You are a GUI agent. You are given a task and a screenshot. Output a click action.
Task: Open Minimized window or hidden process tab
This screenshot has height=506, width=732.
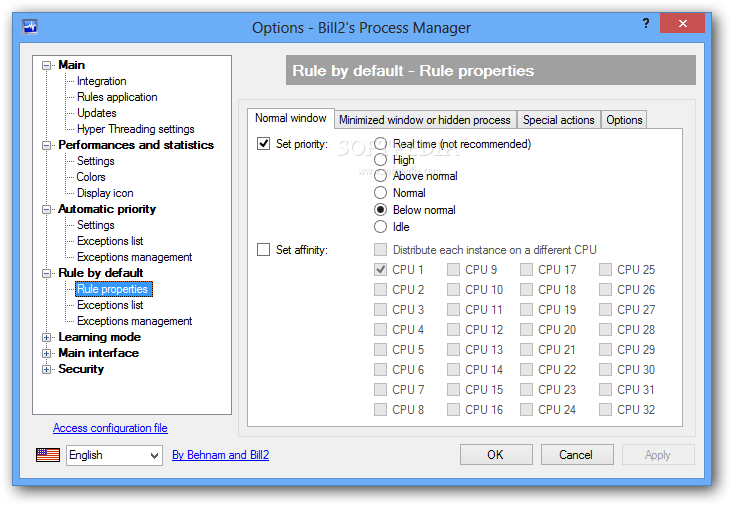(424, 120)
